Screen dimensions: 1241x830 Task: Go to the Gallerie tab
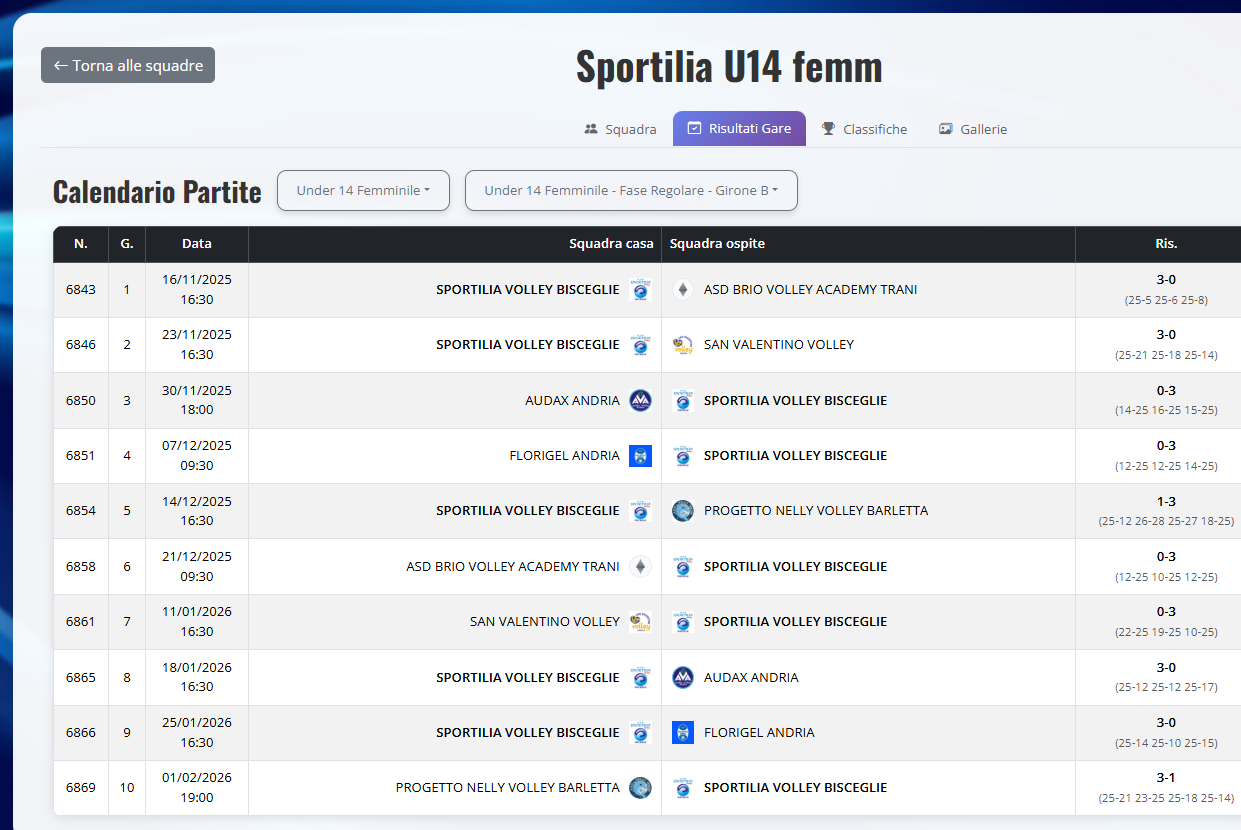tap(973, 129)
